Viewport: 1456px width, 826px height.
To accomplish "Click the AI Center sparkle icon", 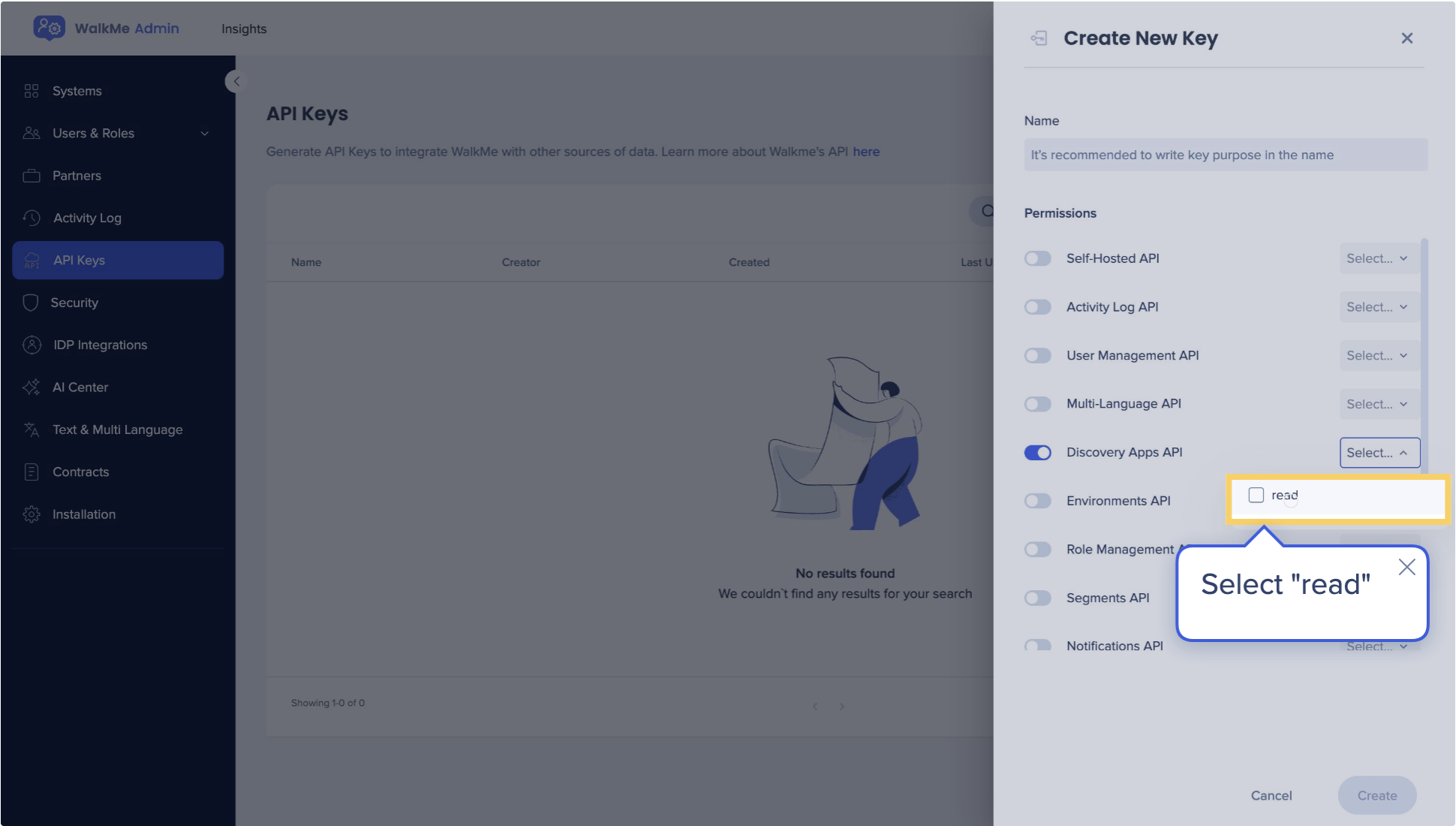I will click(32, 387).
